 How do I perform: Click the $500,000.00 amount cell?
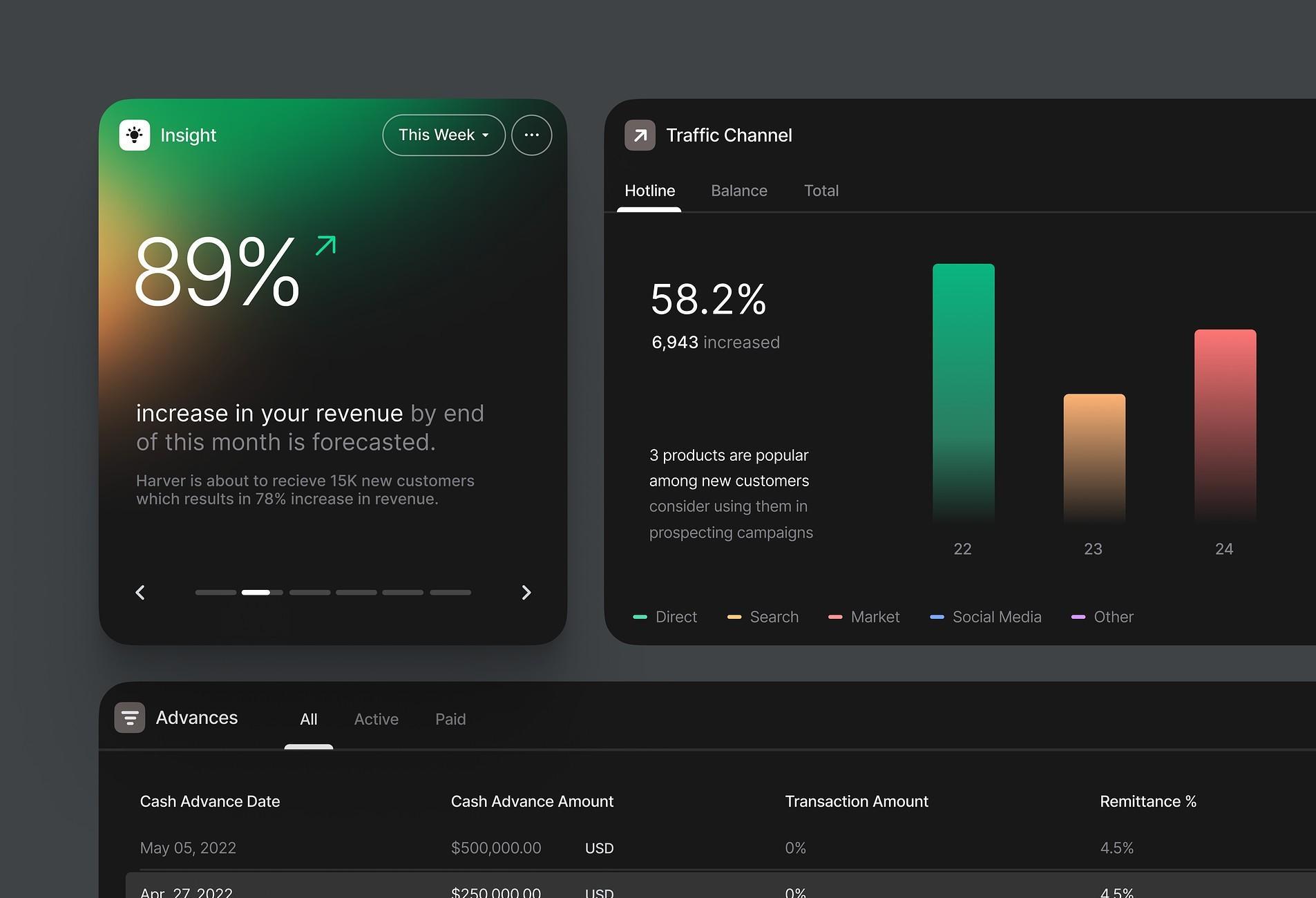(496, 848)
